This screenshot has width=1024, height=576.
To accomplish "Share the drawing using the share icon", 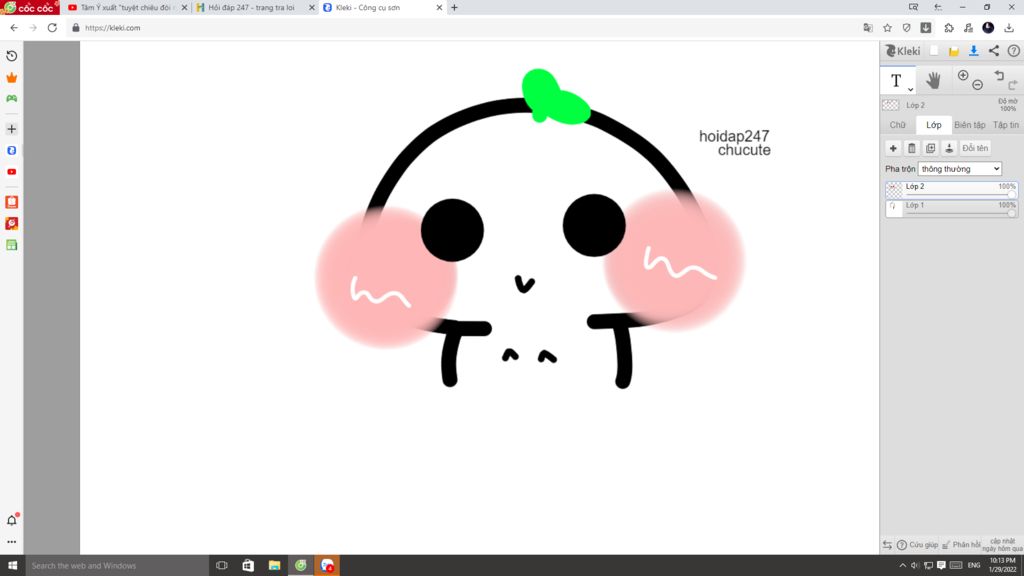I will tap(994, 51).
